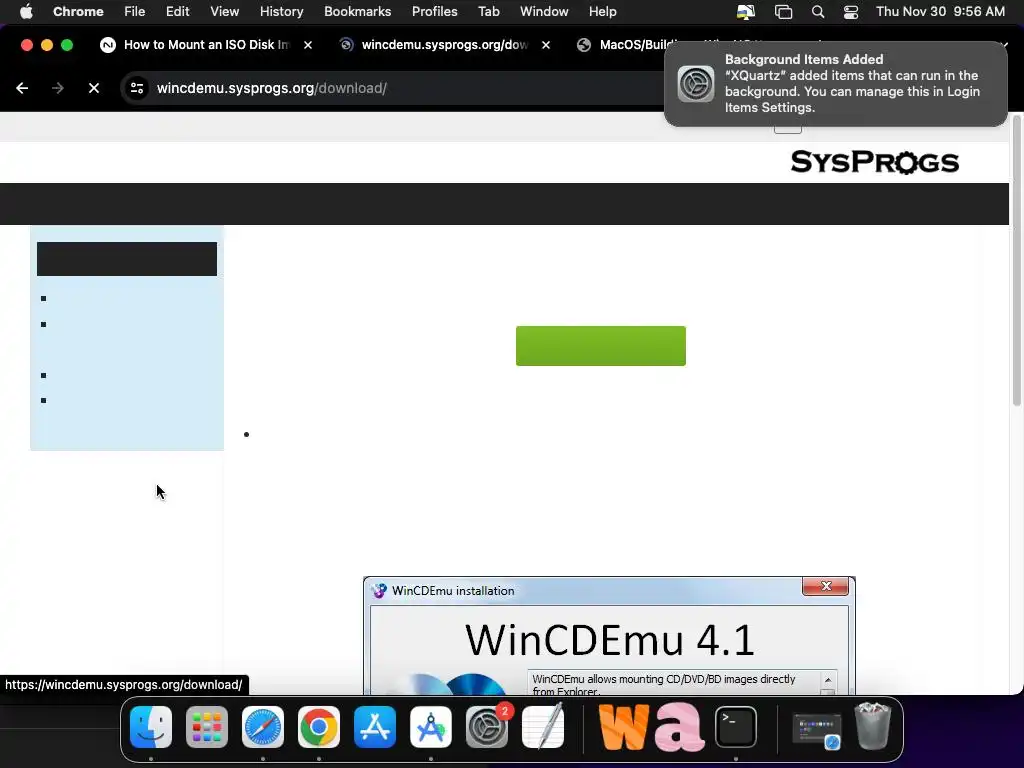The width and height of the screenshot is (1024, 768).
Task: Open the View menu
Action: (x=225, y=12)
